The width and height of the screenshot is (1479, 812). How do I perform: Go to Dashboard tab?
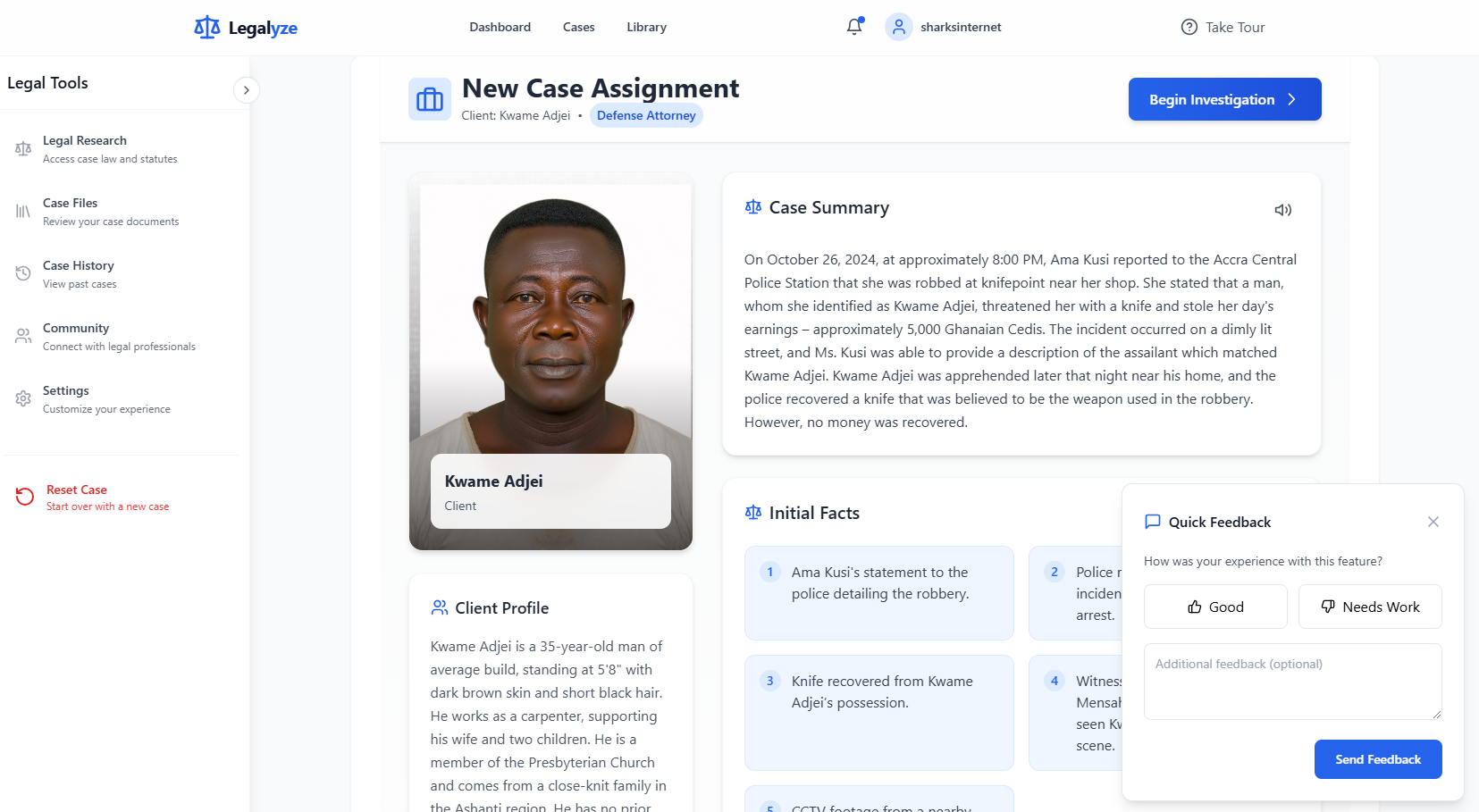click(500, 27)
